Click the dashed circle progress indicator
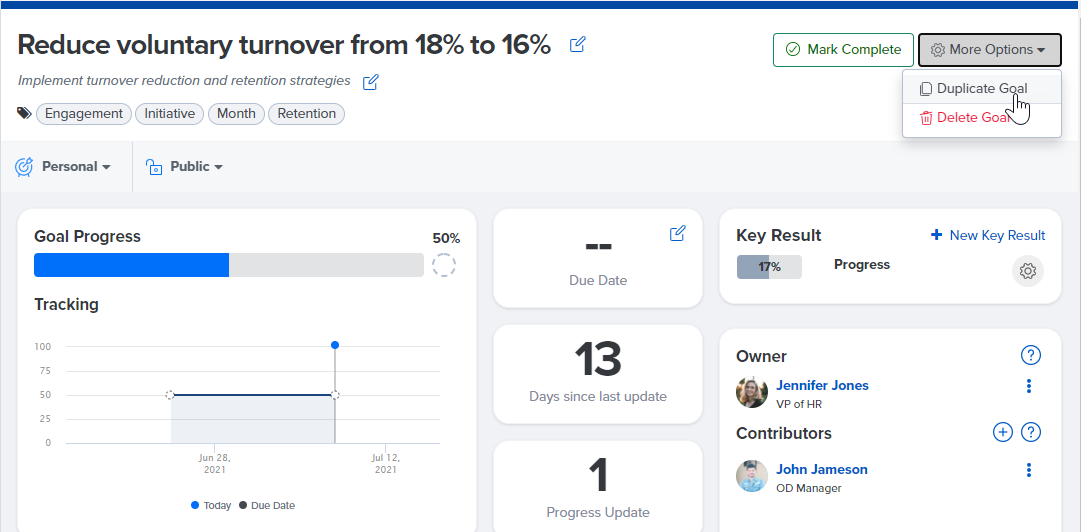Screen dimensions: 1081x532 (x=444, y=265)
